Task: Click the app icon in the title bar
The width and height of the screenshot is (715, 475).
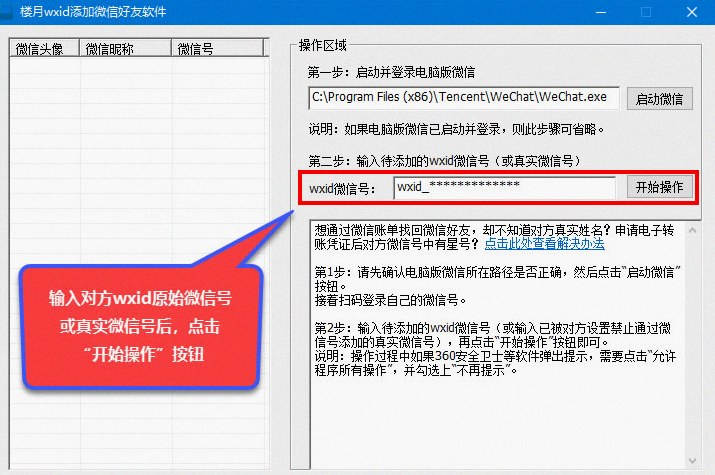Action: tap(6, 12)
